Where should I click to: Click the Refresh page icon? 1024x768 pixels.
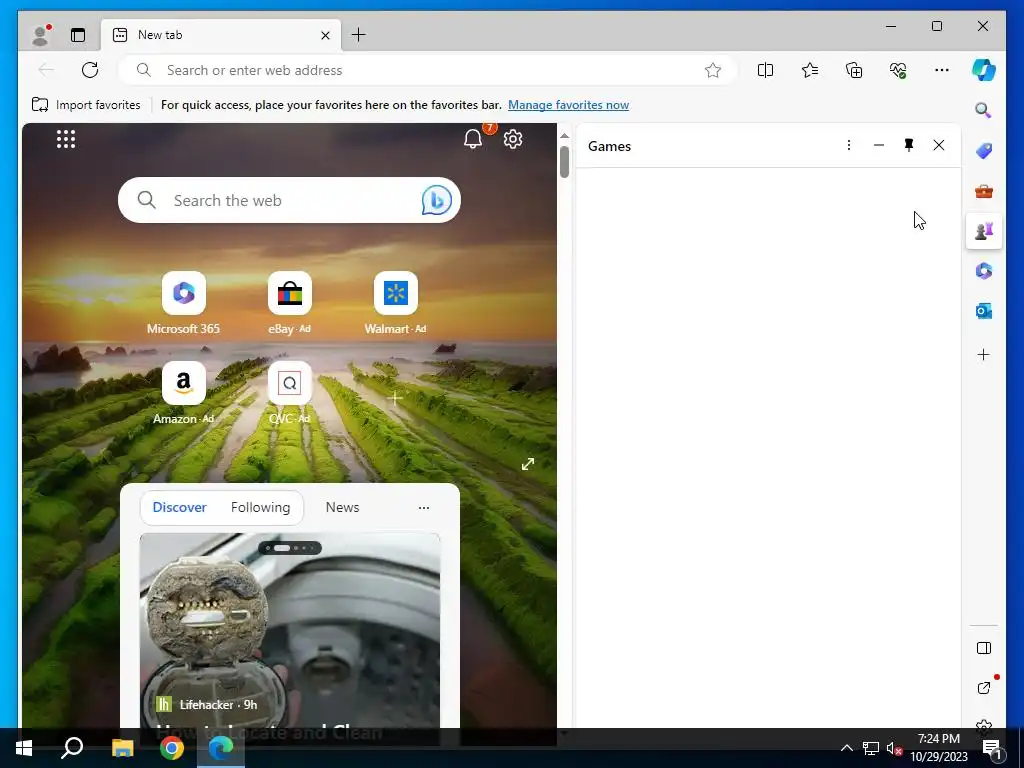[90, 70]
